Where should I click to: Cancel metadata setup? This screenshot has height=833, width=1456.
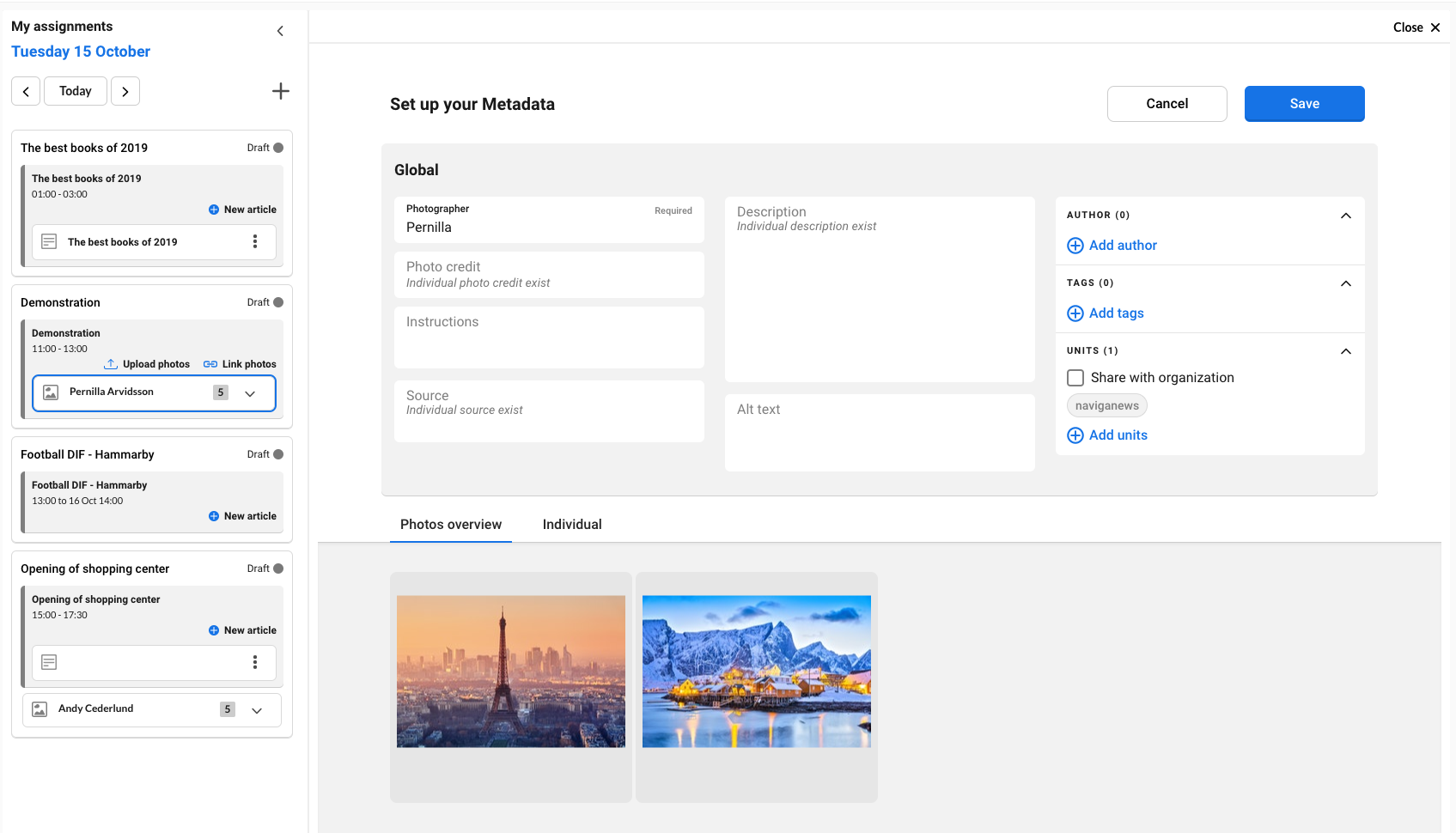(x=1167, y=104)
